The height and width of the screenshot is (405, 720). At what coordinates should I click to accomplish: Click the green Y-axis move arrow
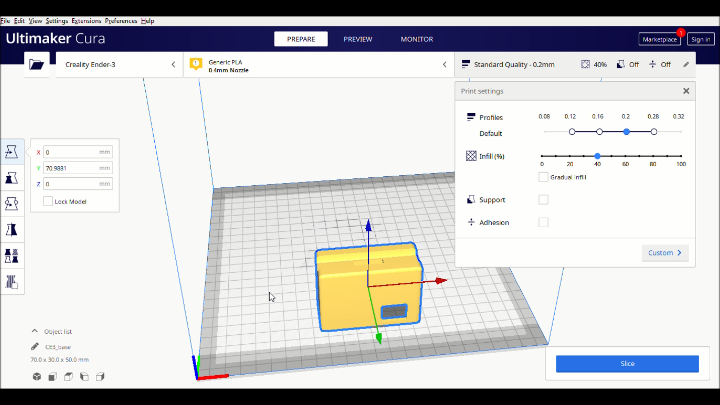[378, 339]
